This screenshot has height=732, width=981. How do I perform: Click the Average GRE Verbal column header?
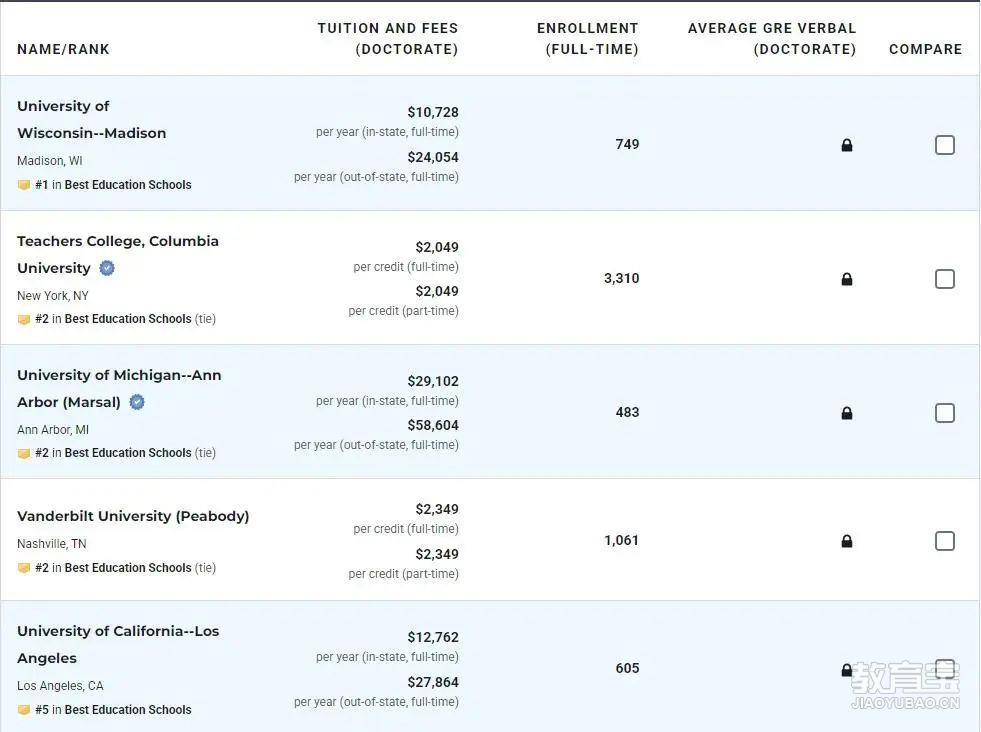click(771, 39)
